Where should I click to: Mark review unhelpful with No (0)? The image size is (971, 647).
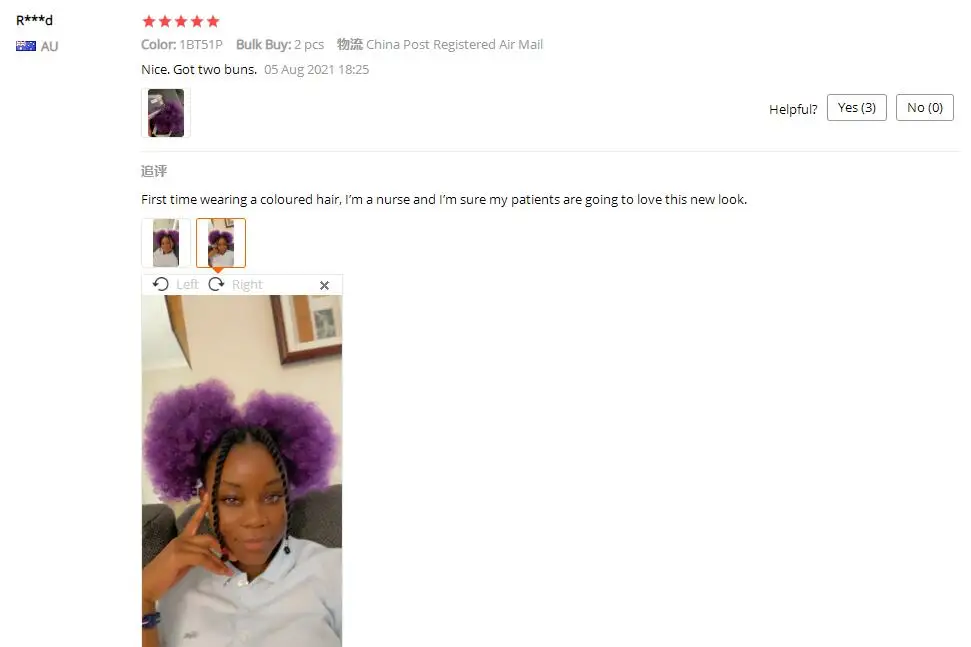point(925,108)
